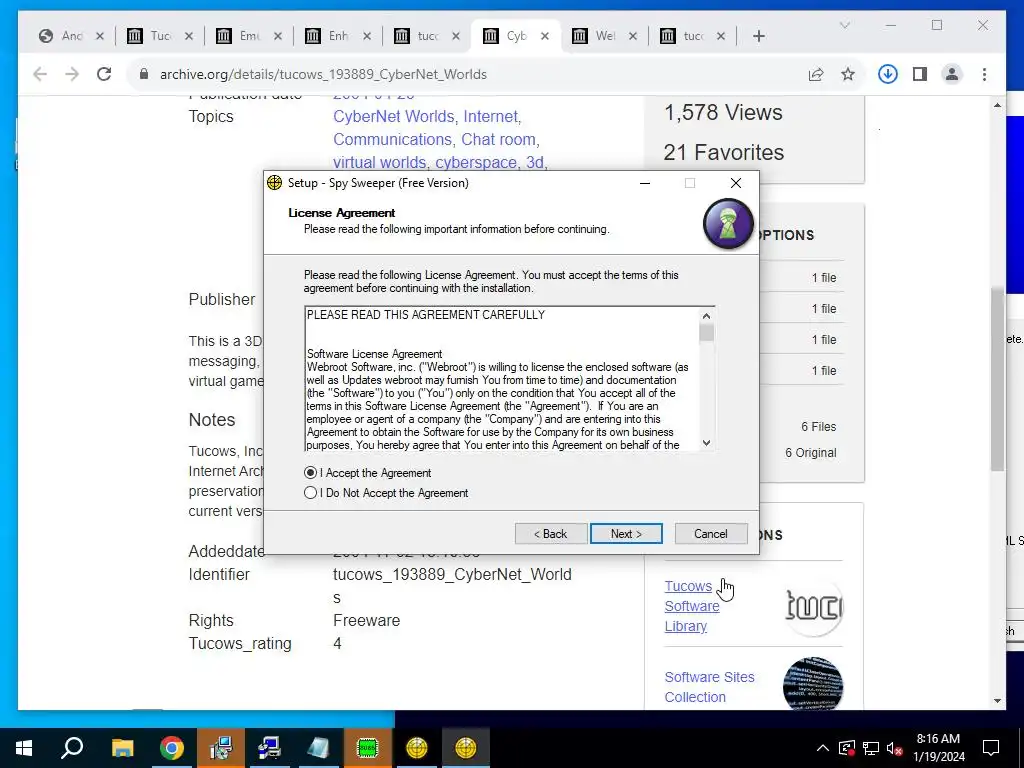Click the Spy Sweeper keyhole logo

(x=728, y=224)
